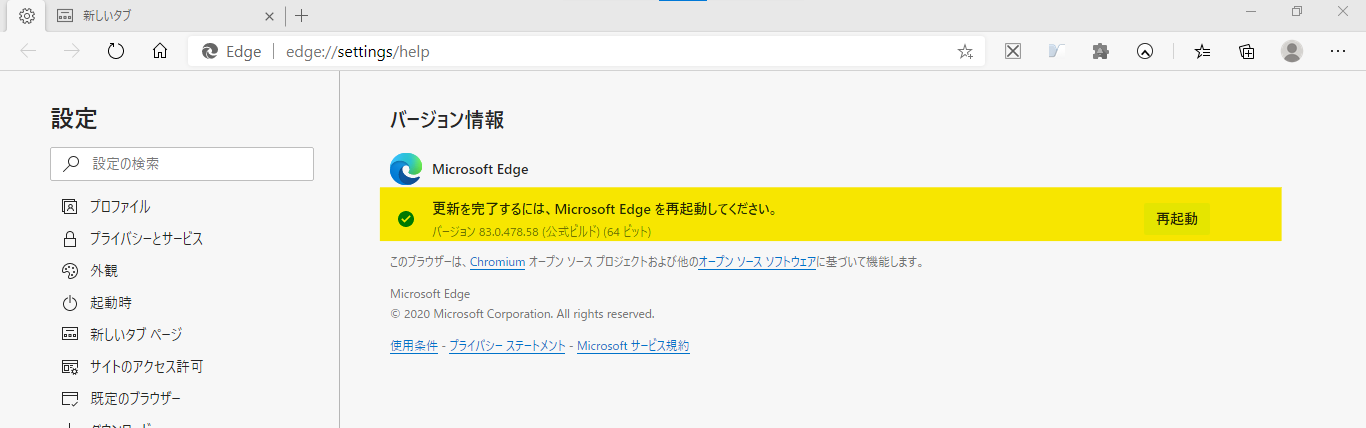This screenshot has width=1366, height=428.
Task: Click the Edge site identity label
Action: click(x=231, y=52)
